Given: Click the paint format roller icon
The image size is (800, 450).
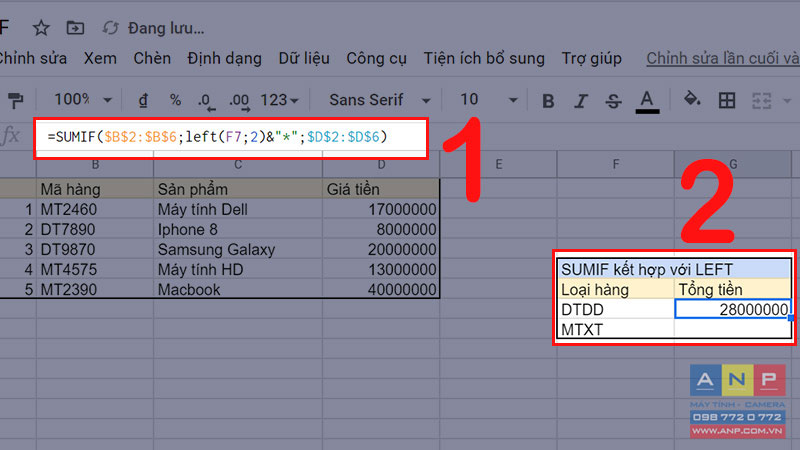Looking at the screenshot, I should pos(16,100).
